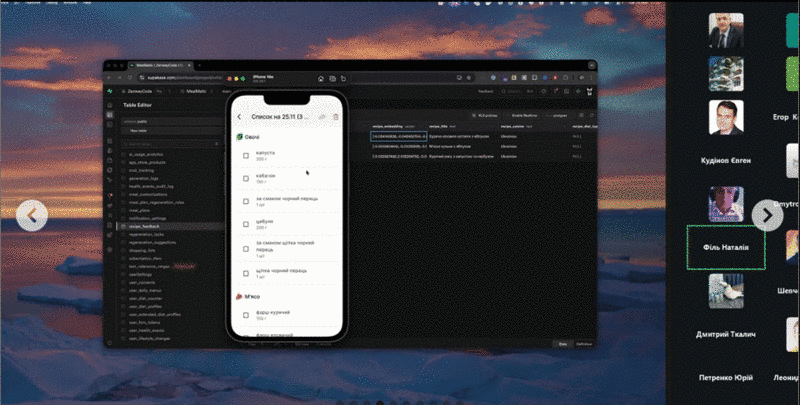Click the Definition tab at bottom right
The height and width of the screenshot is (405, 800).
pos(584,345)
